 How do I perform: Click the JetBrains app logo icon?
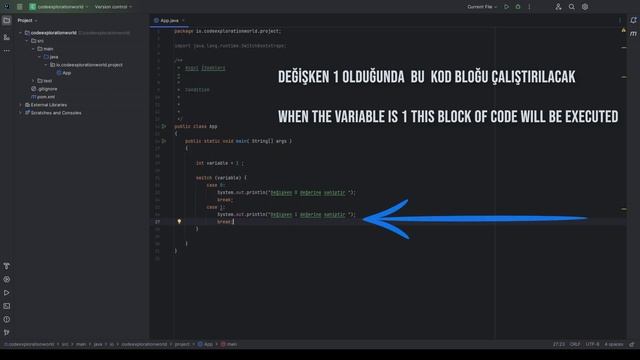6,7
